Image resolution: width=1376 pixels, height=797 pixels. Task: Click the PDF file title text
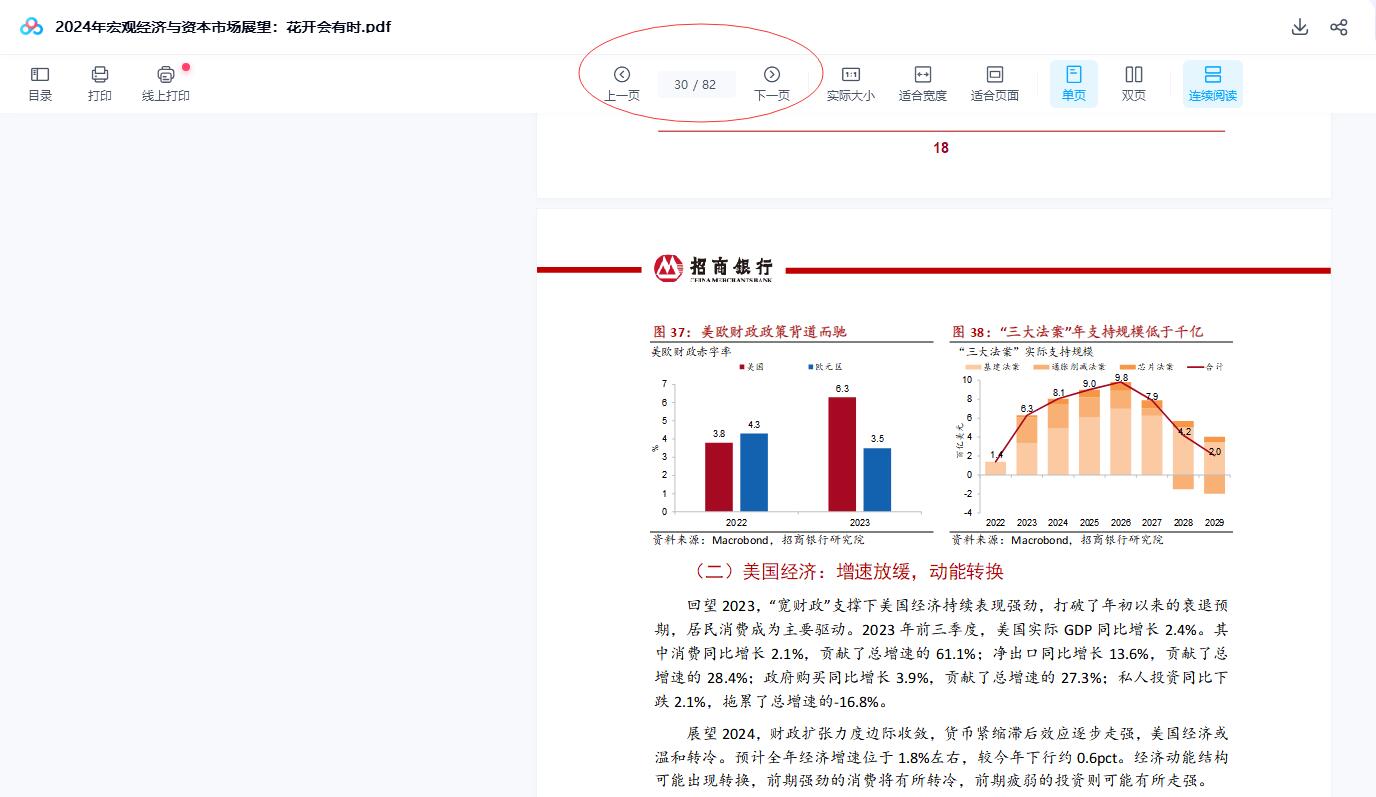[222, 27]
